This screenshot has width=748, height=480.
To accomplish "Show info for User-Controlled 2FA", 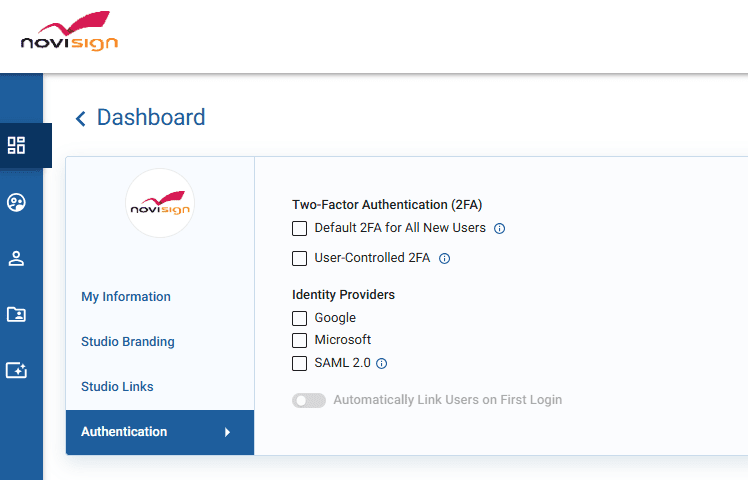I will 445,258.
